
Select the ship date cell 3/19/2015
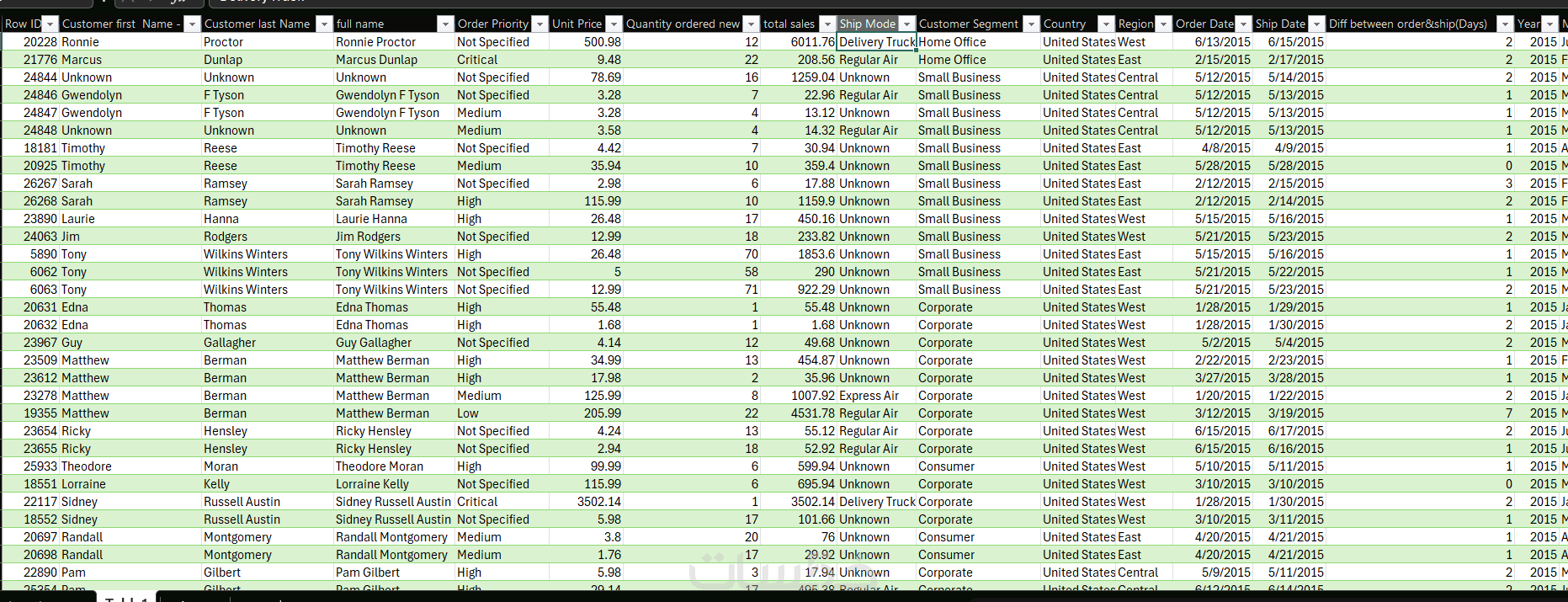tap(1289, 413)
